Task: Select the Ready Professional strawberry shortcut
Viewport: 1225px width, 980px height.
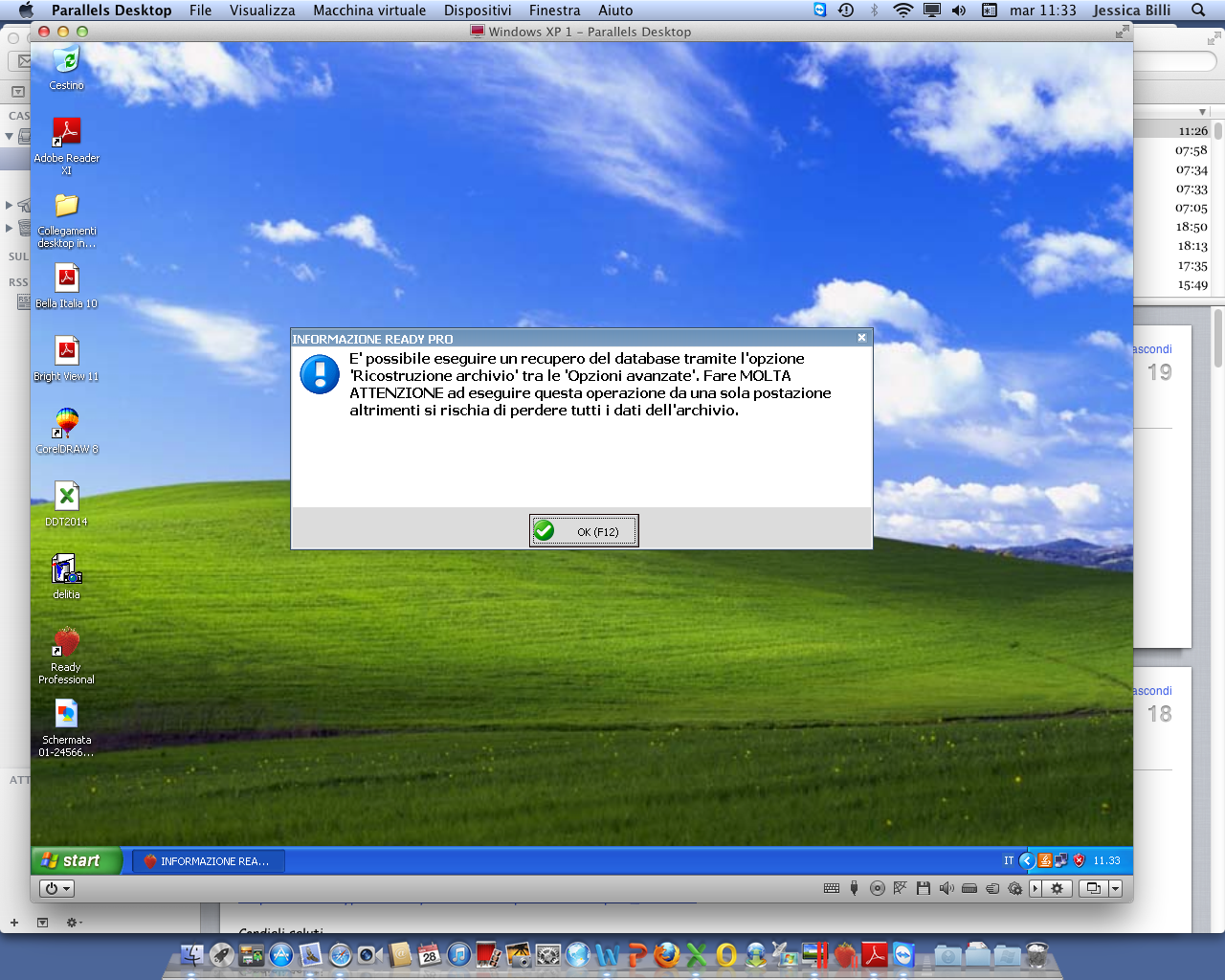Action: (66, 655)
